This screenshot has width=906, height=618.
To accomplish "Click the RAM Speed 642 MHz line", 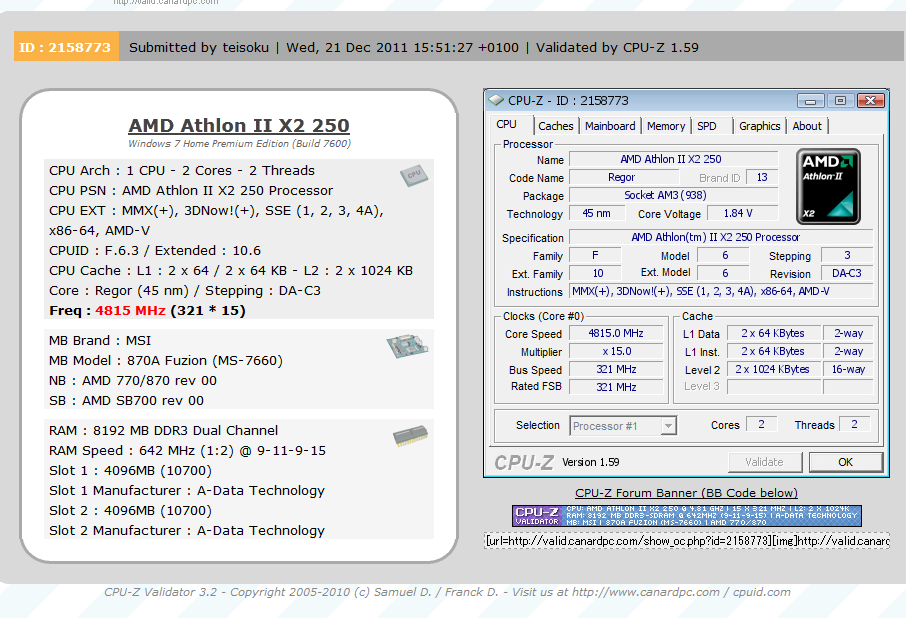I will 187,451.
